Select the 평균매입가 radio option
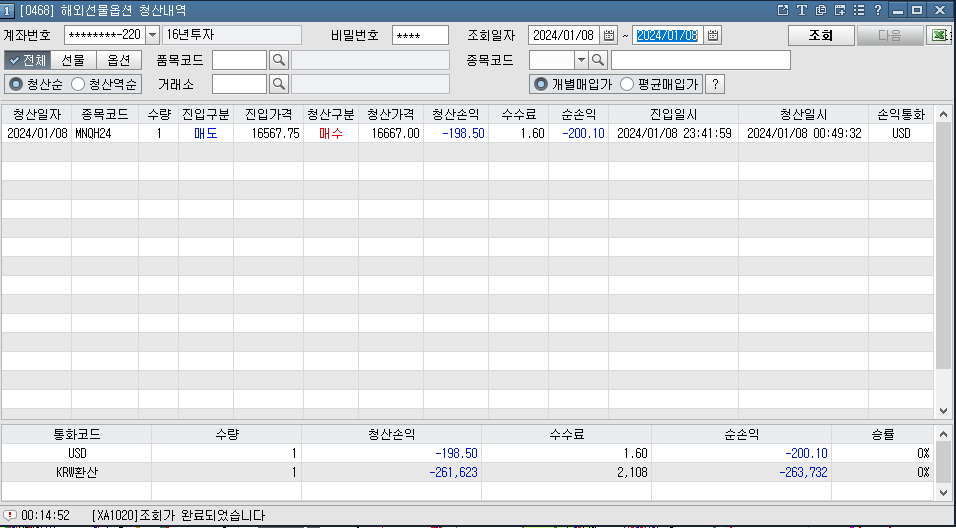956x528 pixels. click(627, 84)
